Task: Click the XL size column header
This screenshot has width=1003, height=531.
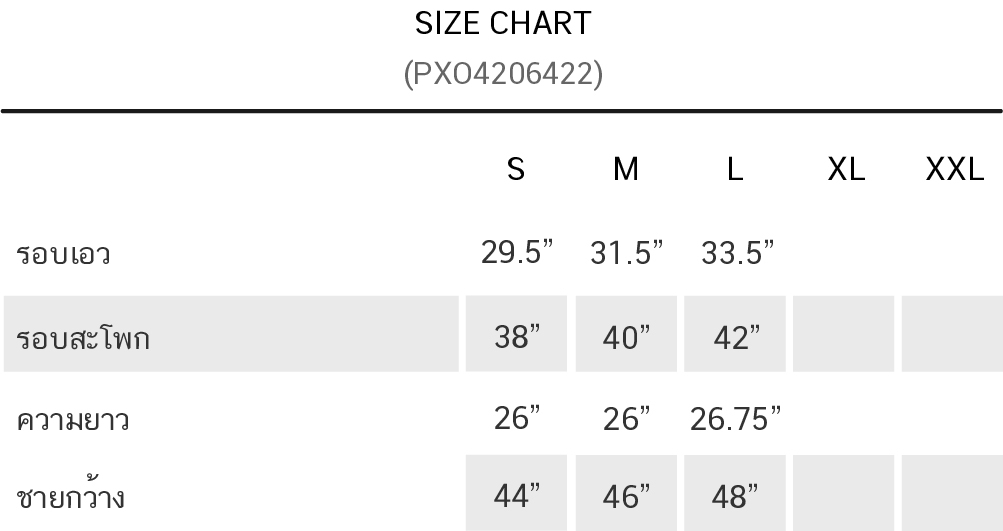Action: point(846,170)
